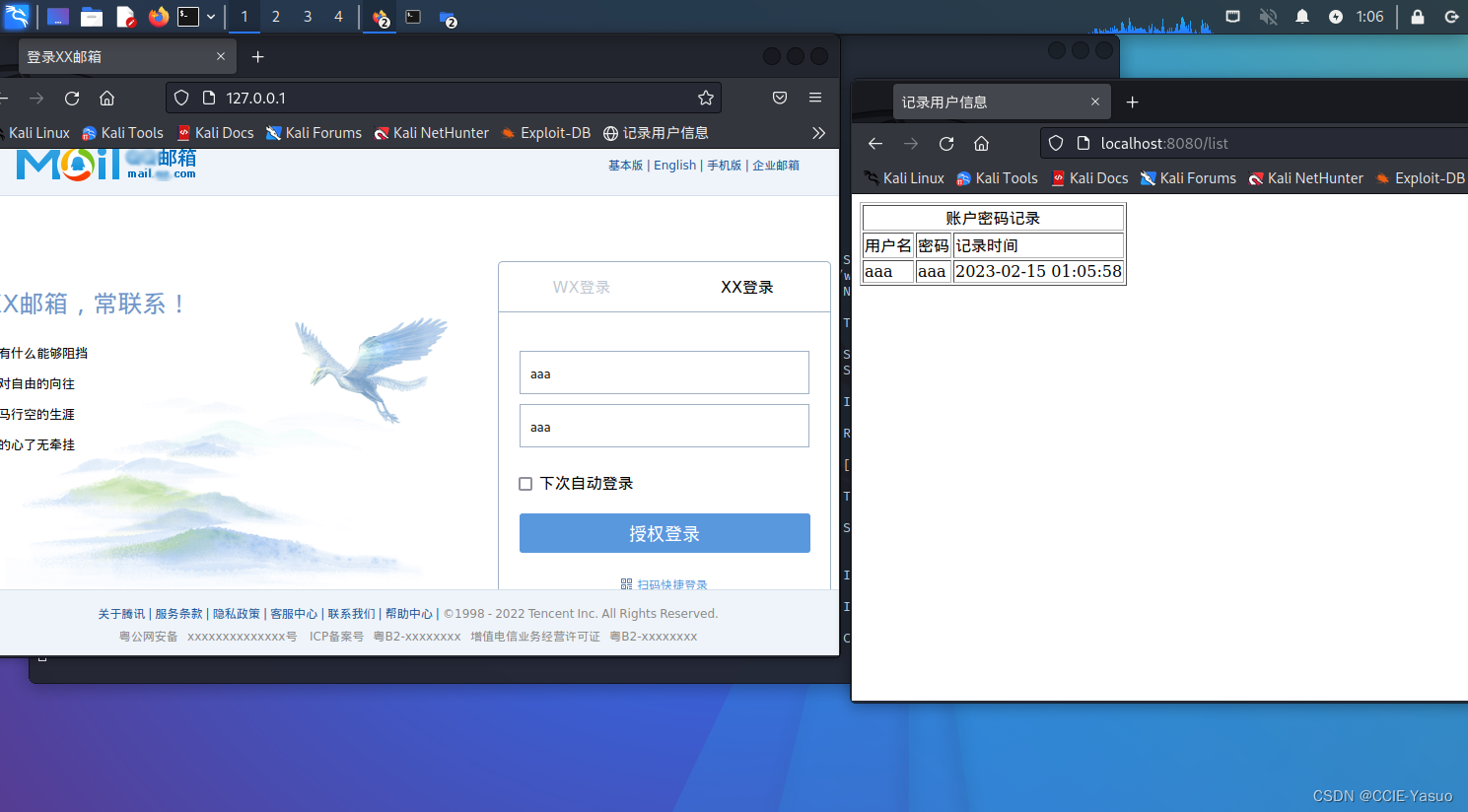Close the 记录用户信息 tab
The image size is (1468, 812).
pyautogui.click(x=1095, y=101)
